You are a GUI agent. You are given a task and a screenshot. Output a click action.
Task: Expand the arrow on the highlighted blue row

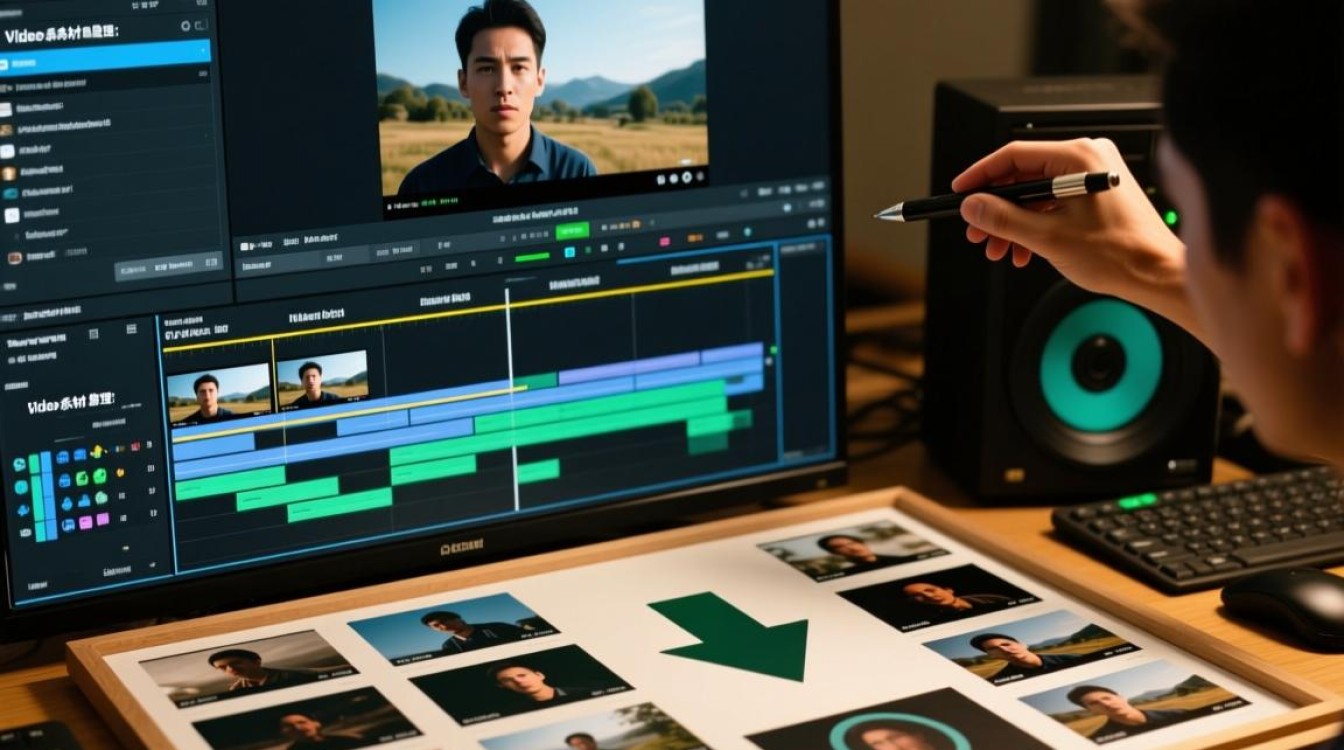(203, 49)
